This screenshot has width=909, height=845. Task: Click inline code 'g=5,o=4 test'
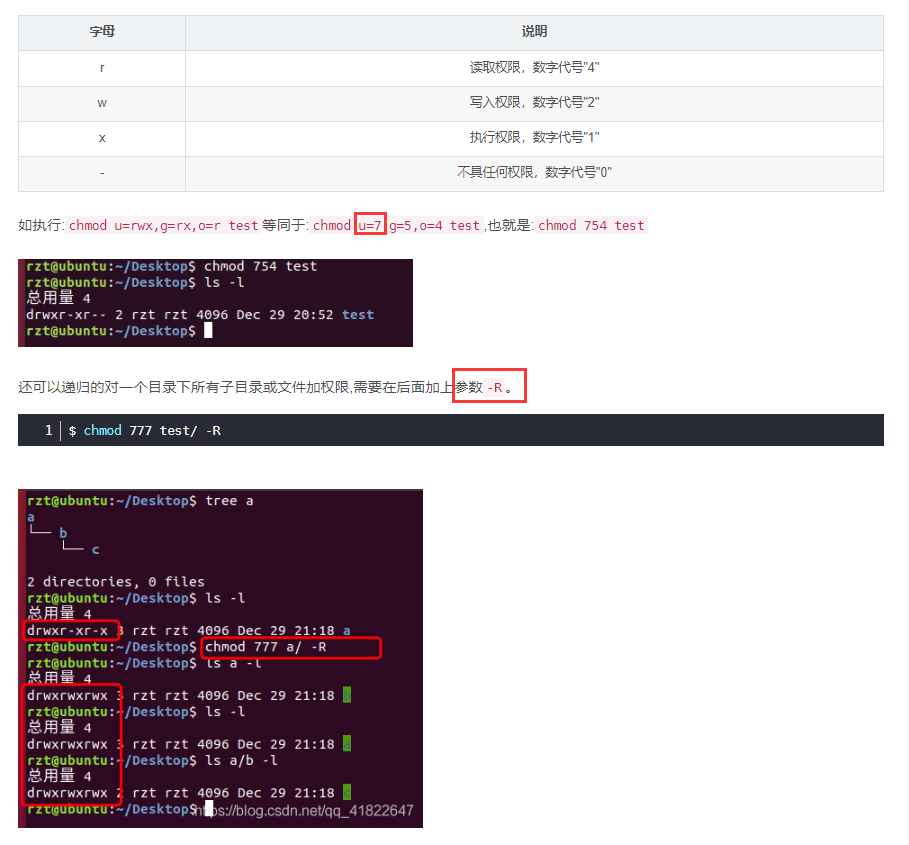click(434, 225)
